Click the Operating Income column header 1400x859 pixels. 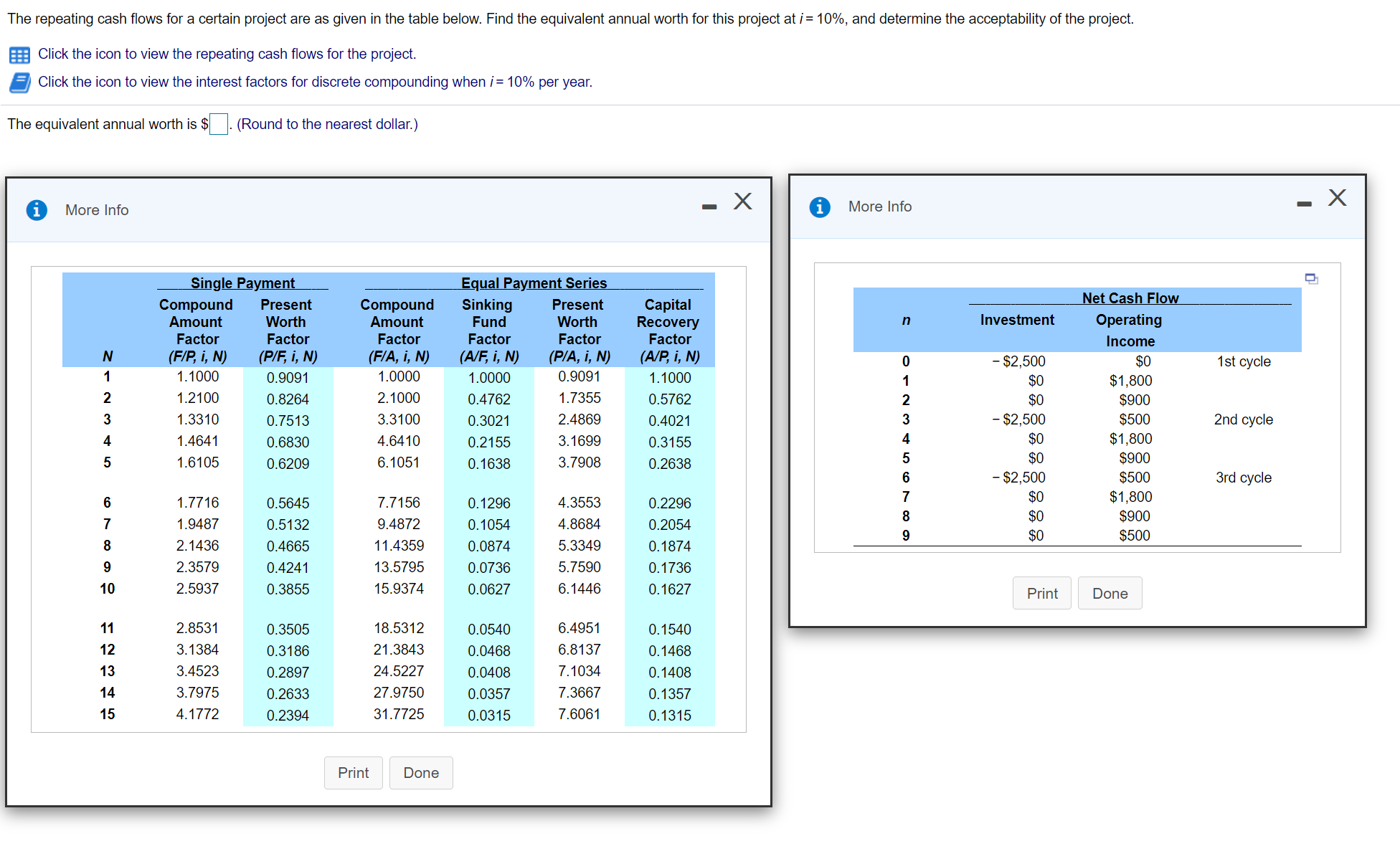pos(1130,331)
